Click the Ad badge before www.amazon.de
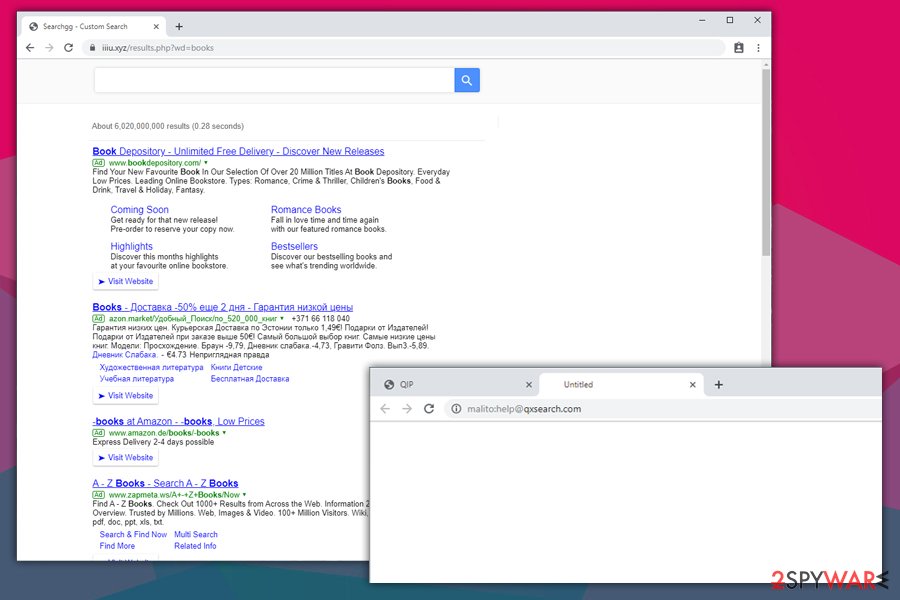 [x=99, y=433]
